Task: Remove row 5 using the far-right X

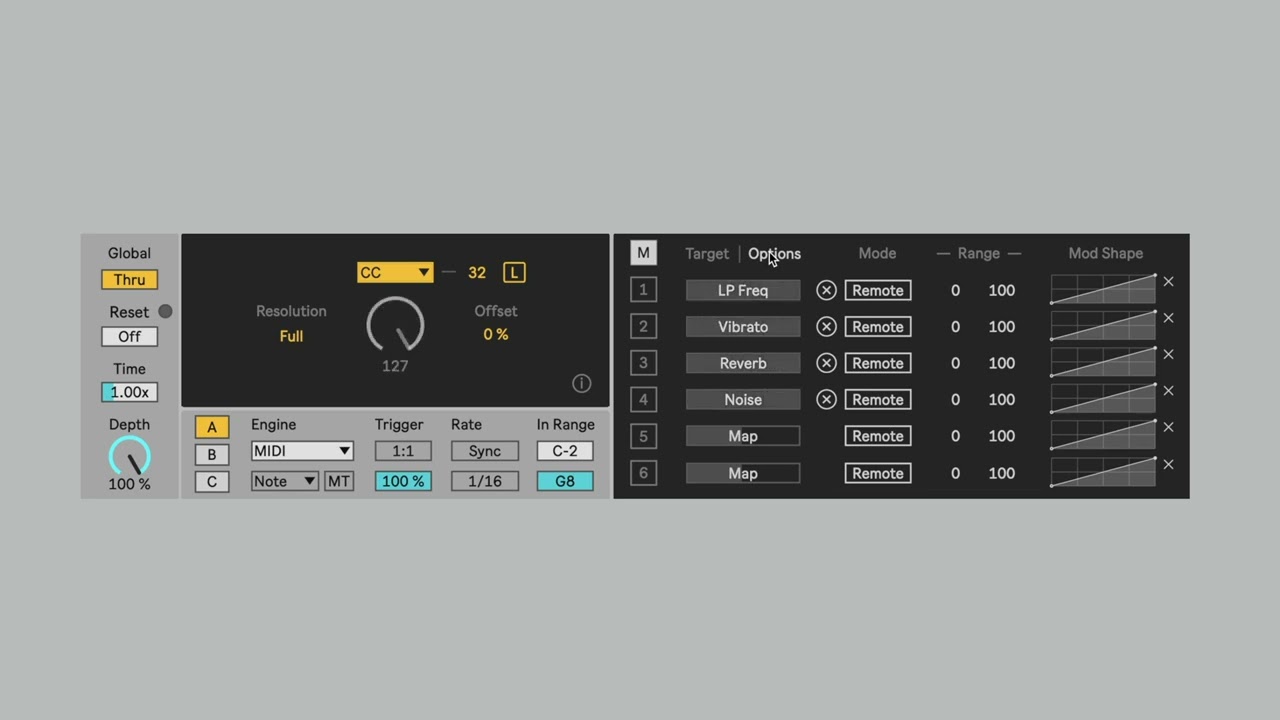Action: pyautogui.click(x=1168, y=427)
